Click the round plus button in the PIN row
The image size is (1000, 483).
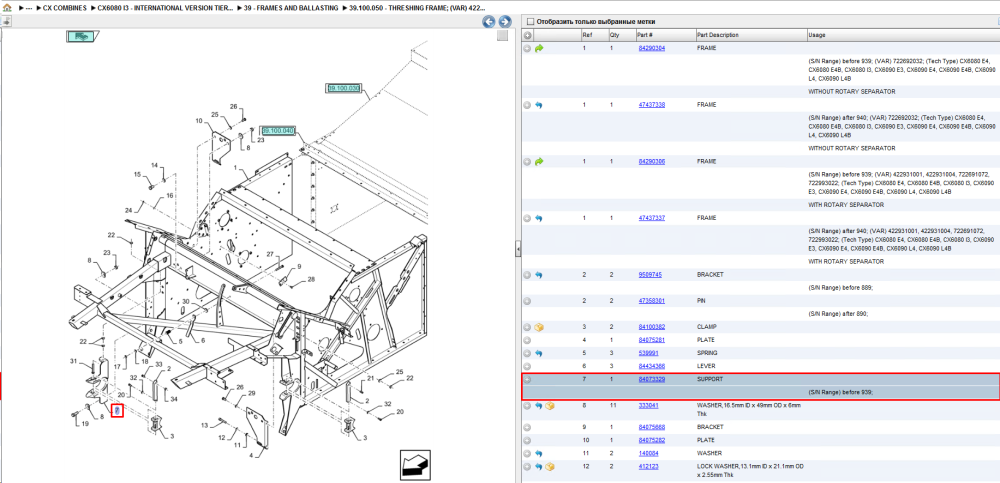[x=527, y=301]
